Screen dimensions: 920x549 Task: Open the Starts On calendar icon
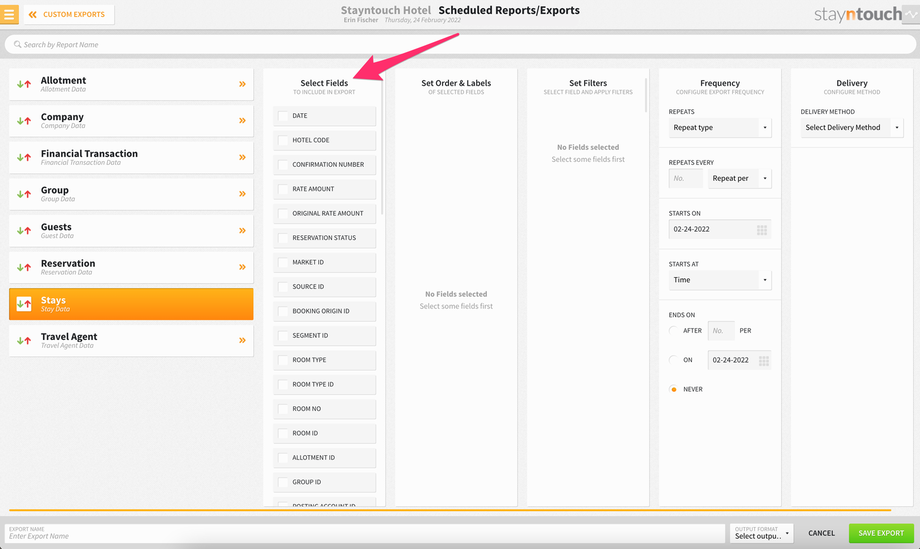point(762,230)
